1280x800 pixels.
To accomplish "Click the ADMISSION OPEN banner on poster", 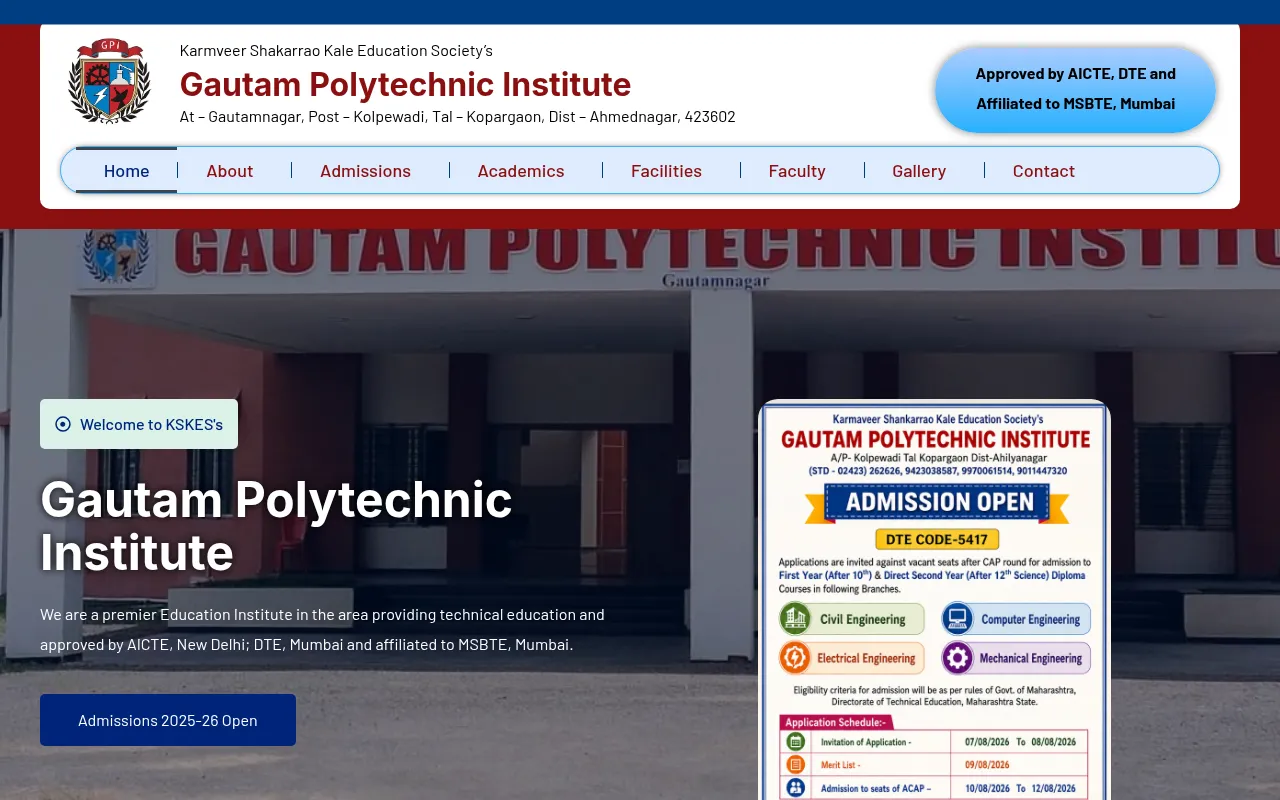I will pos(936,503).
